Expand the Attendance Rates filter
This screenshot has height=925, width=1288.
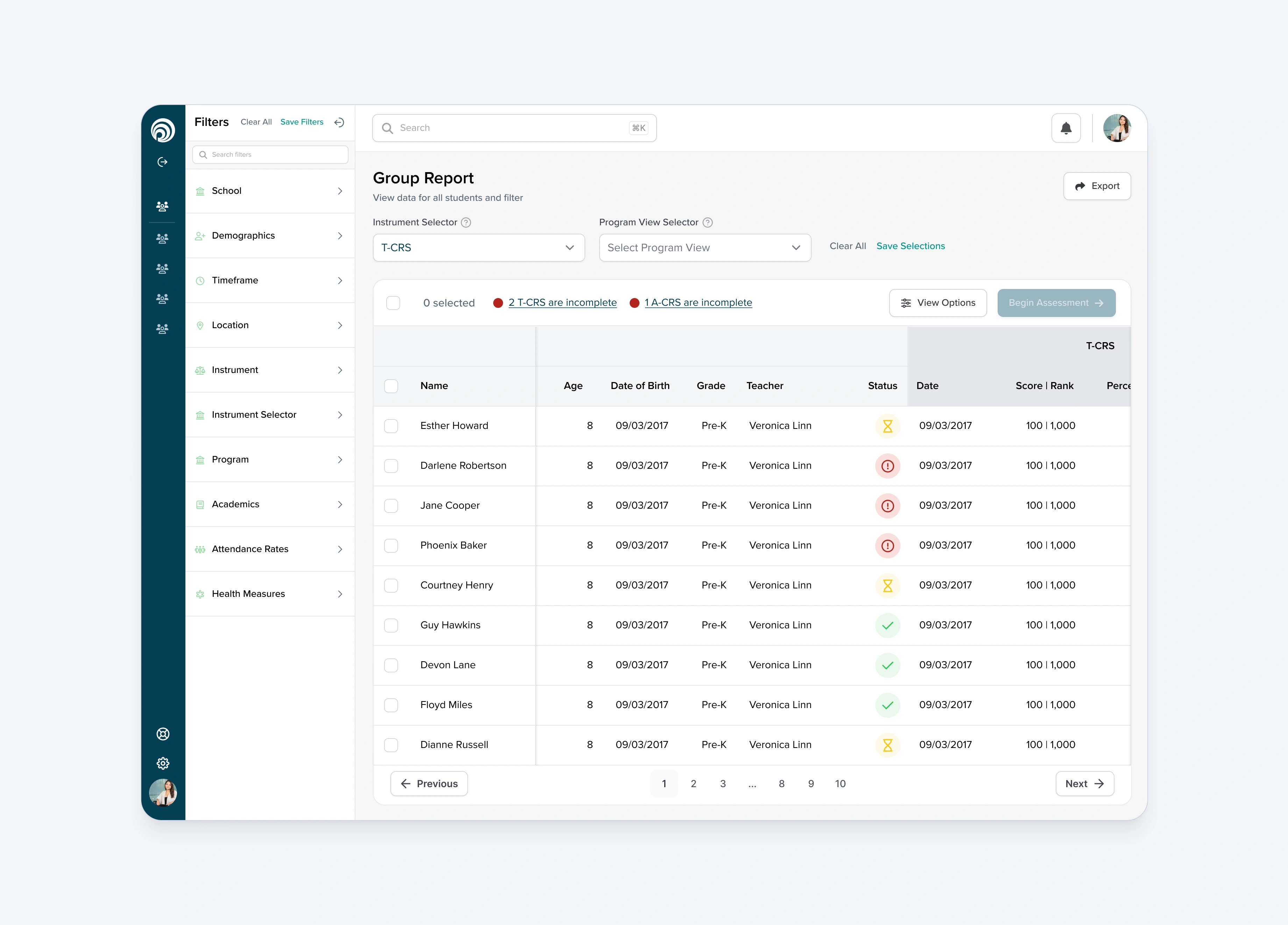click(270, 549)
